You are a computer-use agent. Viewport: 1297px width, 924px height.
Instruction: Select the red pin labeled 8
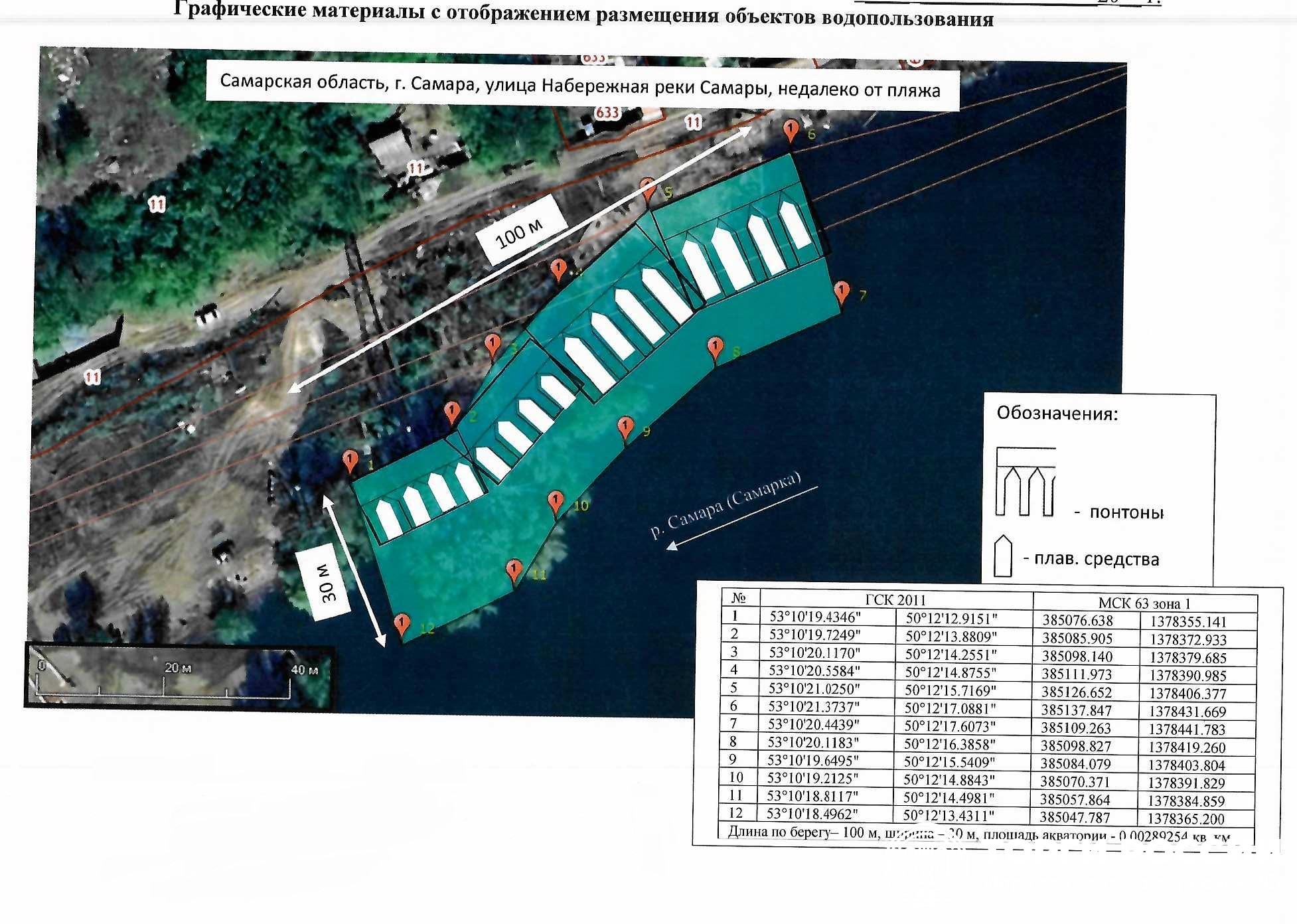715,347
